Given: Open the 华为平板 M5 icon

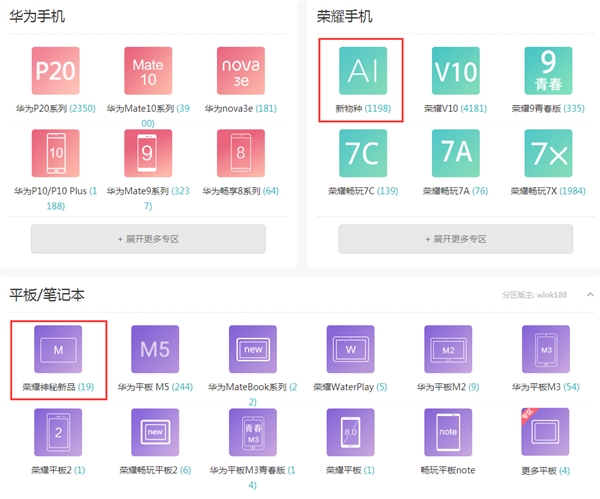Looking at the screenshot, I should (155, 349).
